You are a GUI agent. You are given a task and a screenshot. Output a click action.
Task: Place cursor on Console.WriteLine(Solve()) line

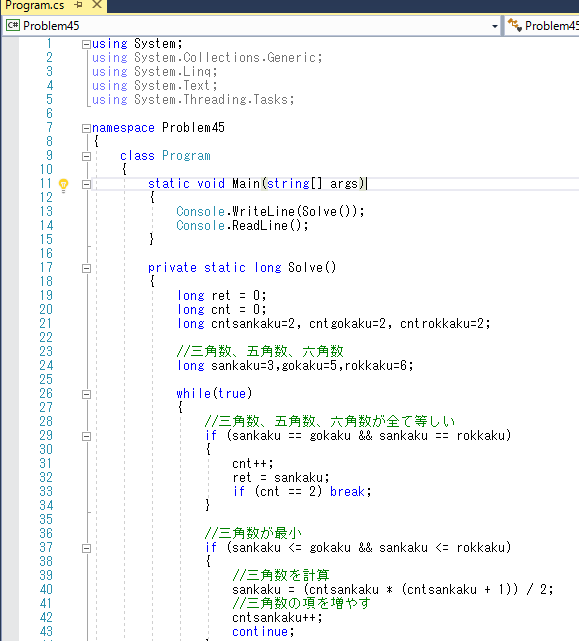pos(270,211)
